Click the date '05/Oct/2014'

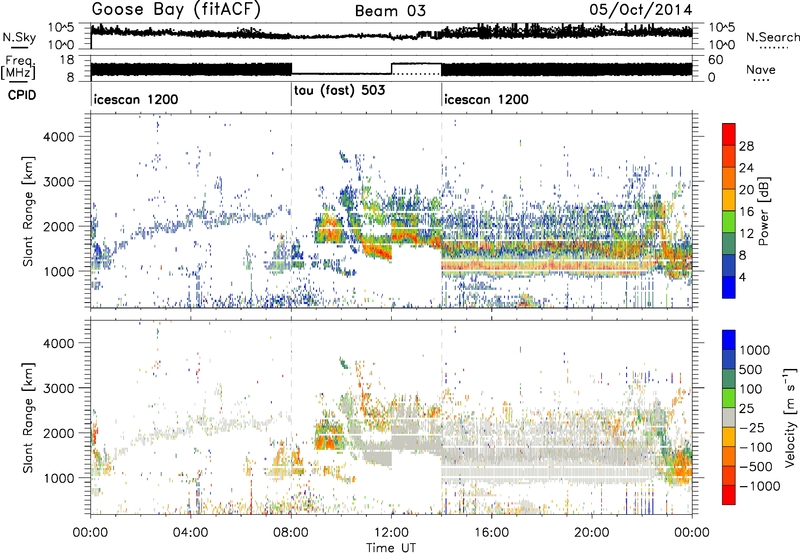pyautogui.click(x=641, y=10)
